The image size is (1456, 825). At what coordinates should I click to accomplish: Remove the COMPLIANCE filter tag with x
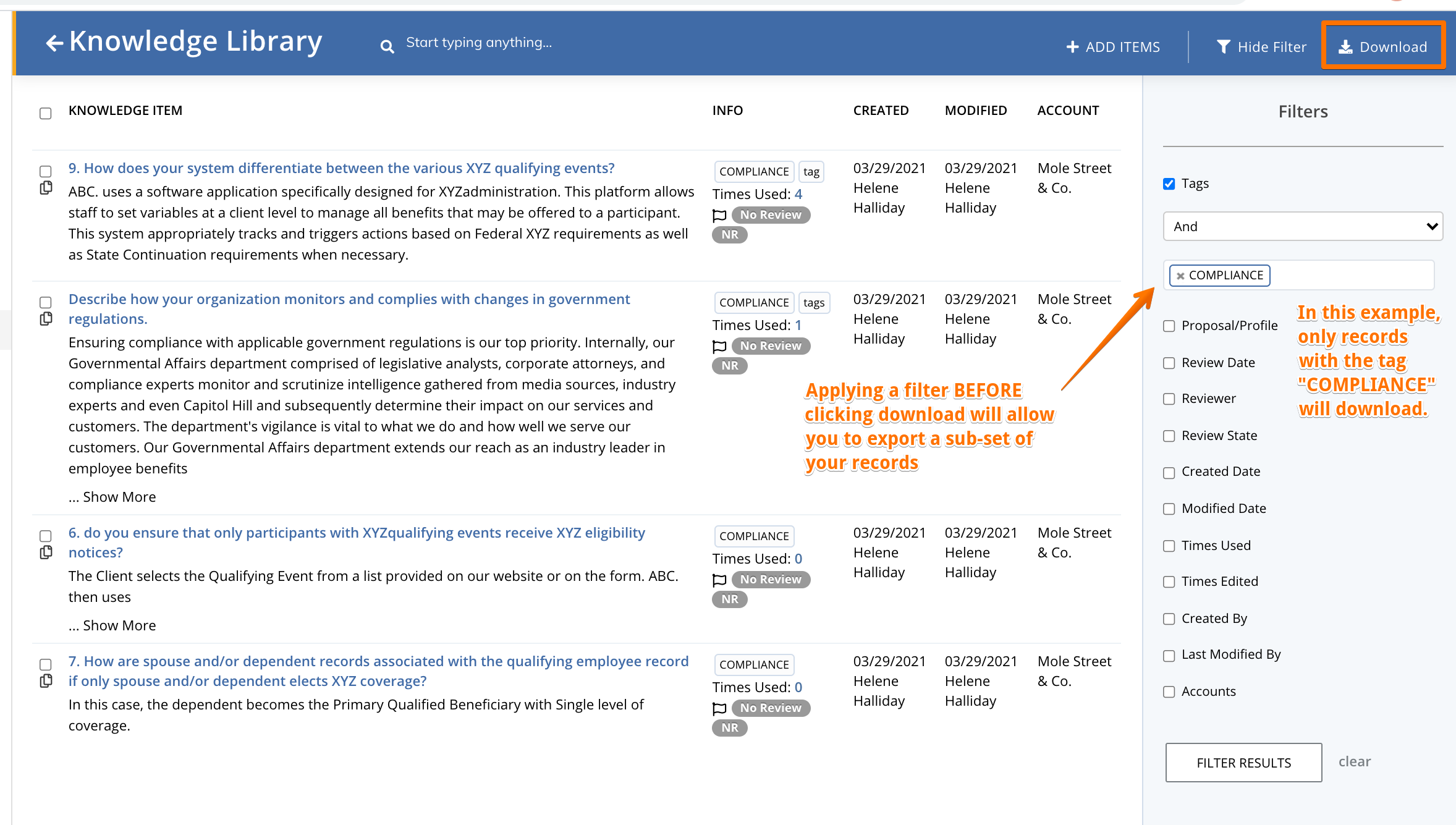tap(1180, 276)
